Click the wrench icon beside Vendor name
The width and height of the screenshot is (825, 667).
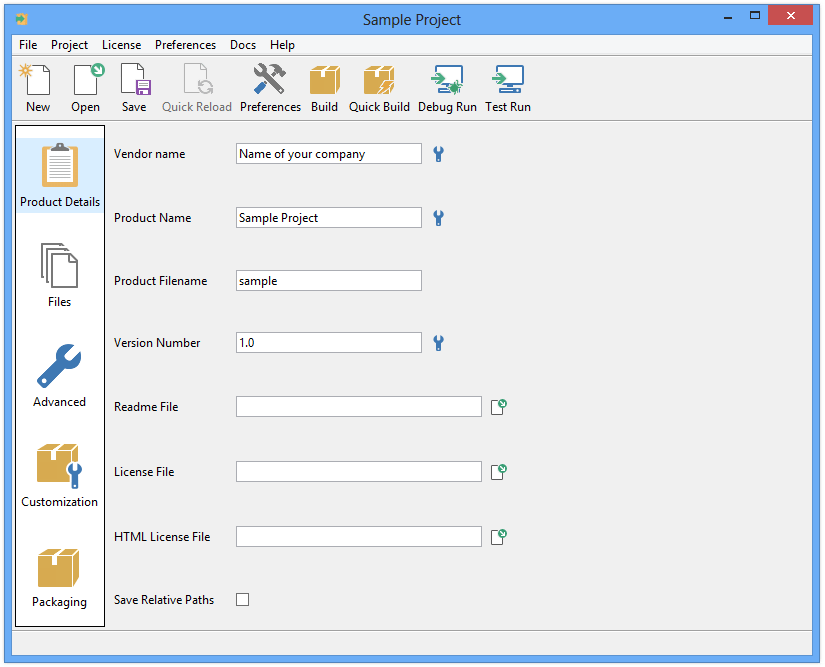pos(438,154)
